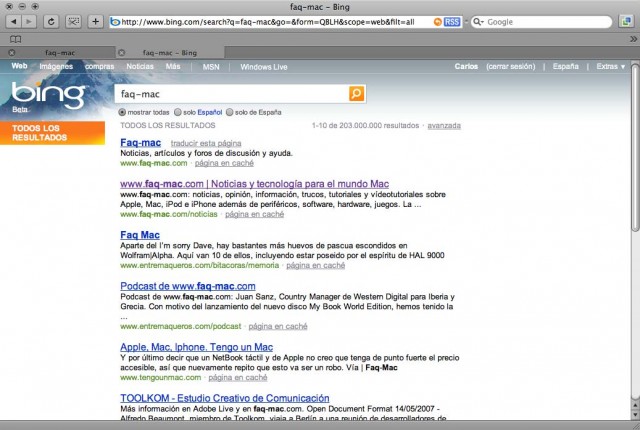Open cached page for www.tengounmac.com

(238, 378)
